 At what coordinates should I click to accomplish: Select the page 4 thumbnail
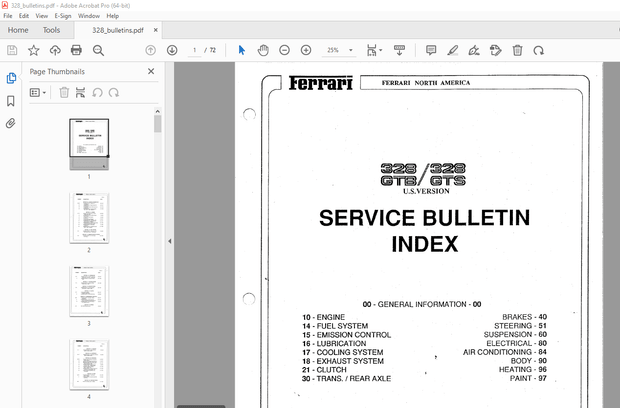click(89, 365)
